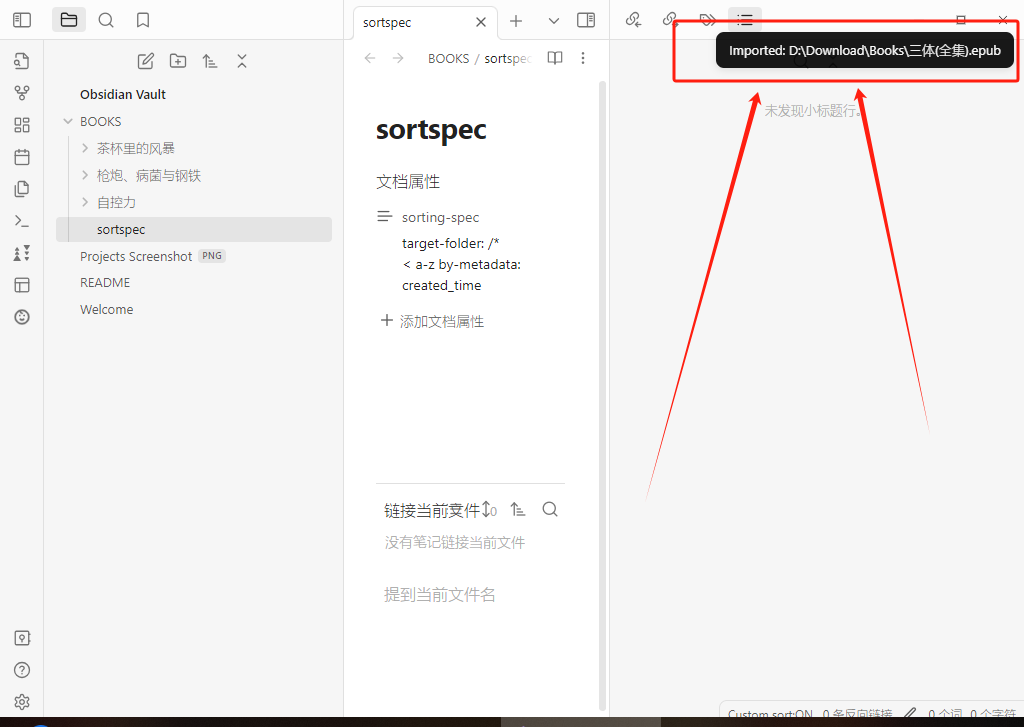Open outgoing links tab in right sidebar
The height and width of the screenshot is (727, 1024).
click(x=670, y=20)
